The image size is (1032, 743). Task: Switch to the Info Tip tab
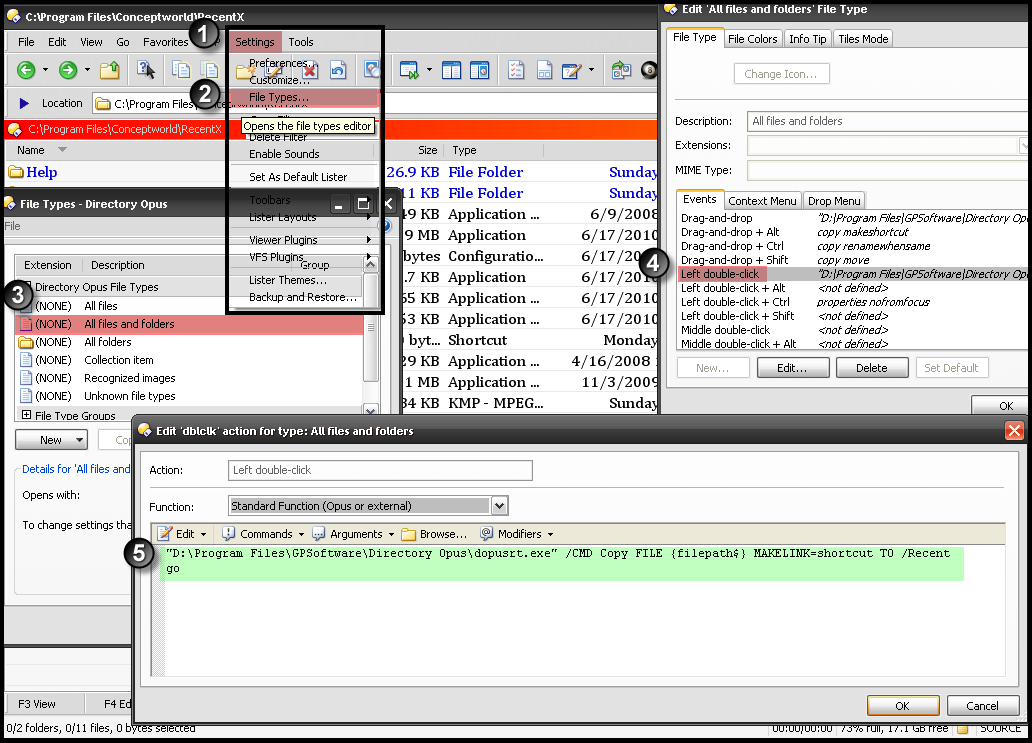click(808, 39)
